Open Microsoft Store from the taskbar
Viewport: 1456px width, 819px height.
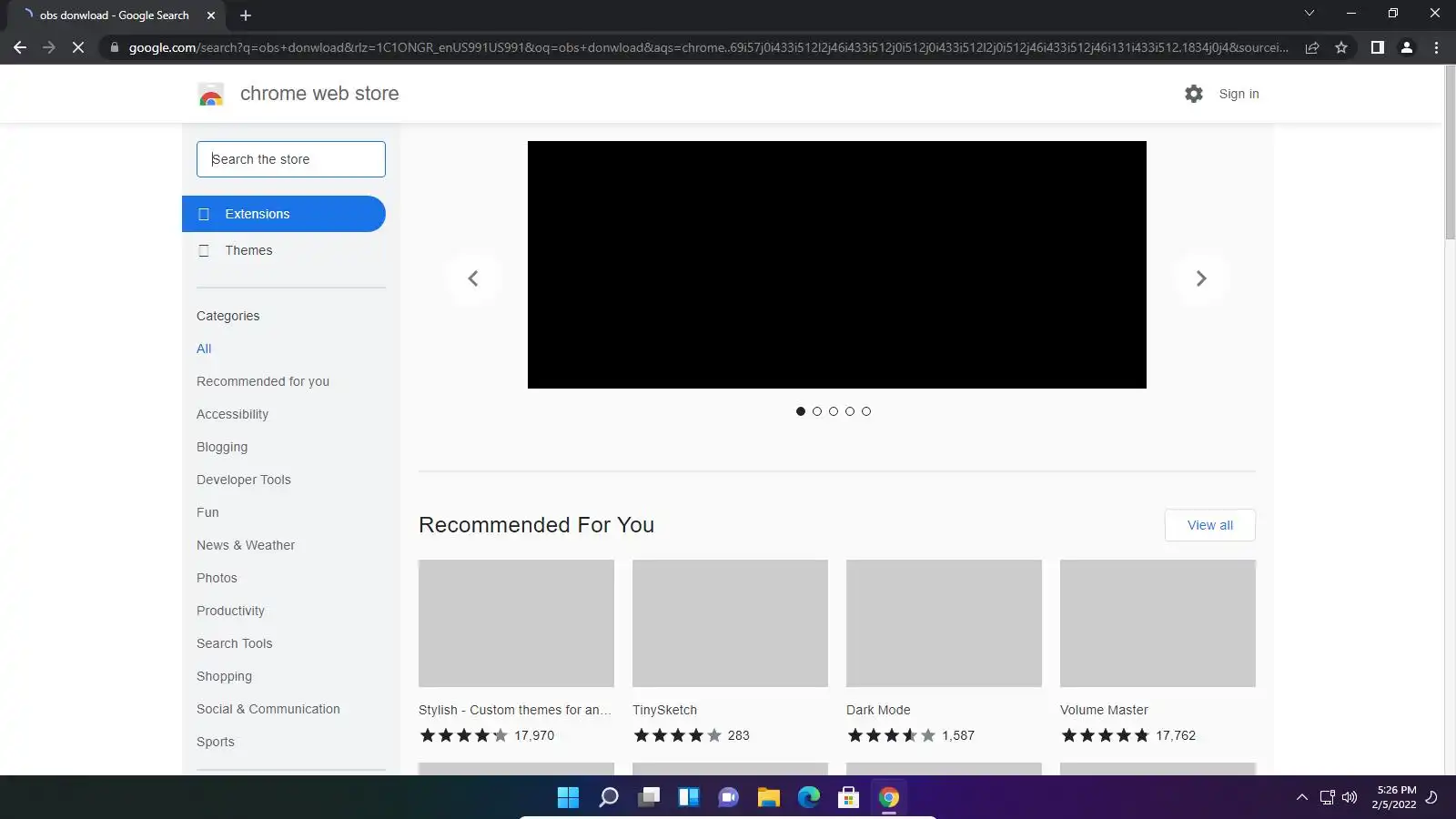pyautogui.click(x=849, y=798)
